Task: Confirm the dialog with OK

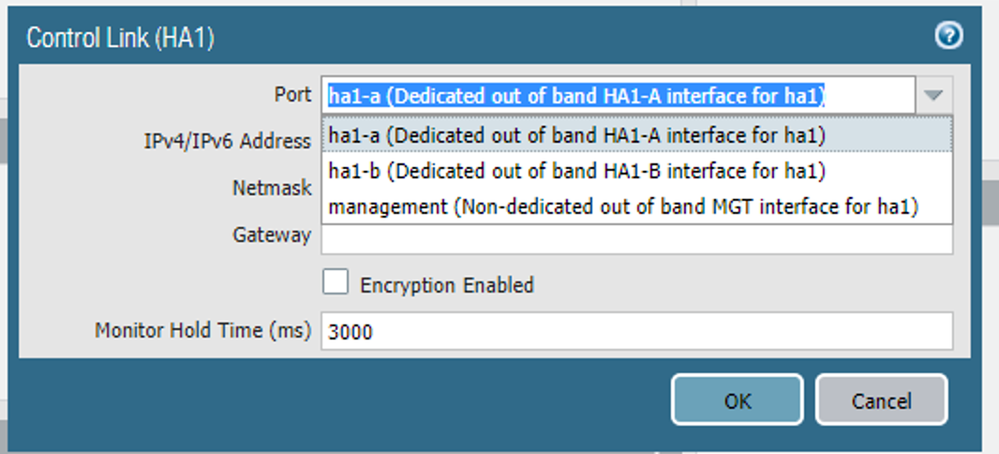Action: point(737,401)
